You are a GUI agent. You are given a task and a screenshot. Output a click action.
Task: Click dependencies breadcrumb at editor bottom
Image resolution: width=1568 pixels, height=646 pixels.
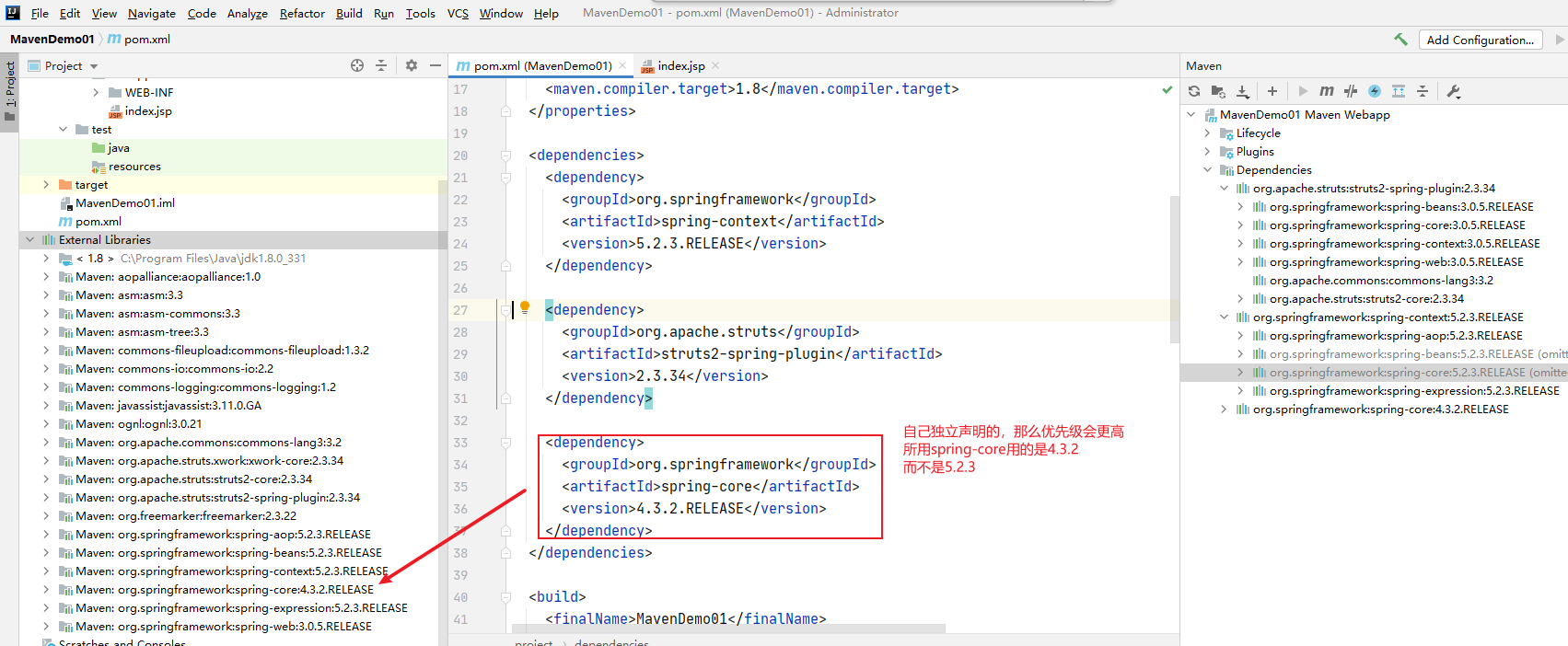(x=611, y=642)
